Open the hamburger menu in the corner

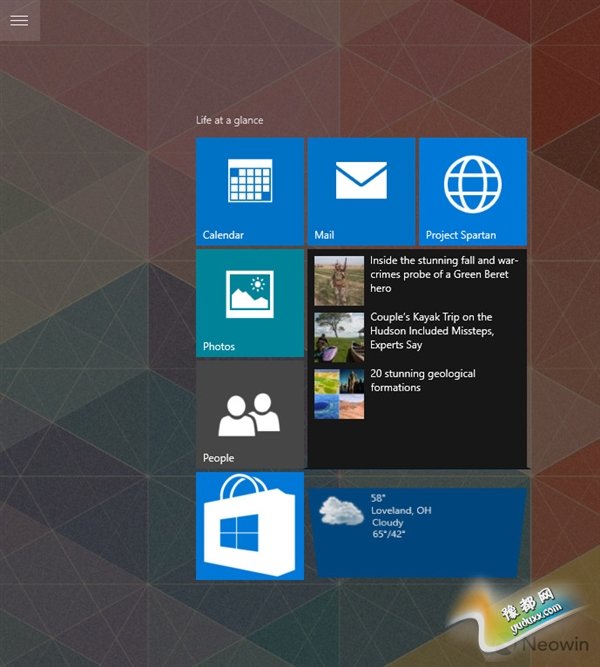coord(19,20)
